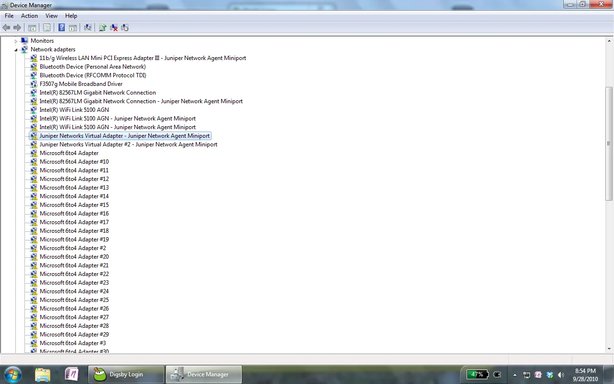Select Microsoft 6to4 Adapter #11
This screenshot has width=614, height=384.
[x=74, y=170]
